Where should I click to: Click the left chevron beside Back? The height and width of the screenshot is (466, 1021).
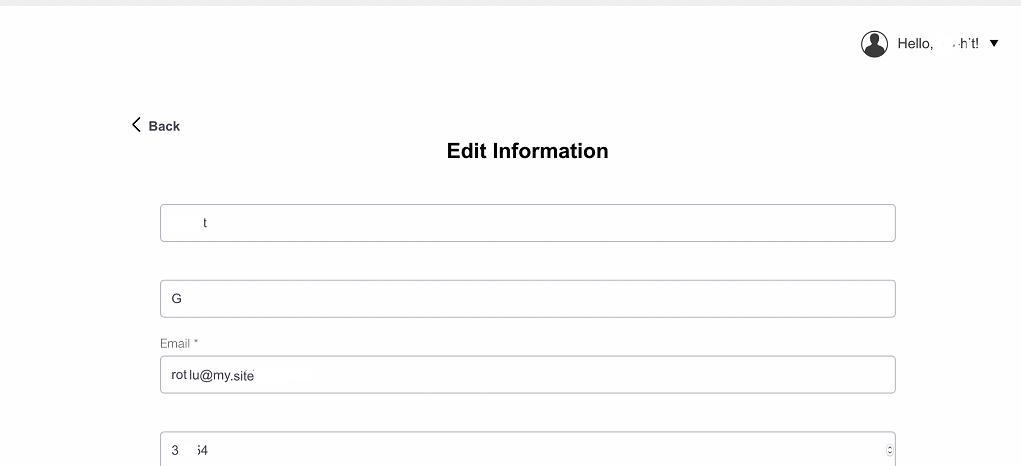136,125
